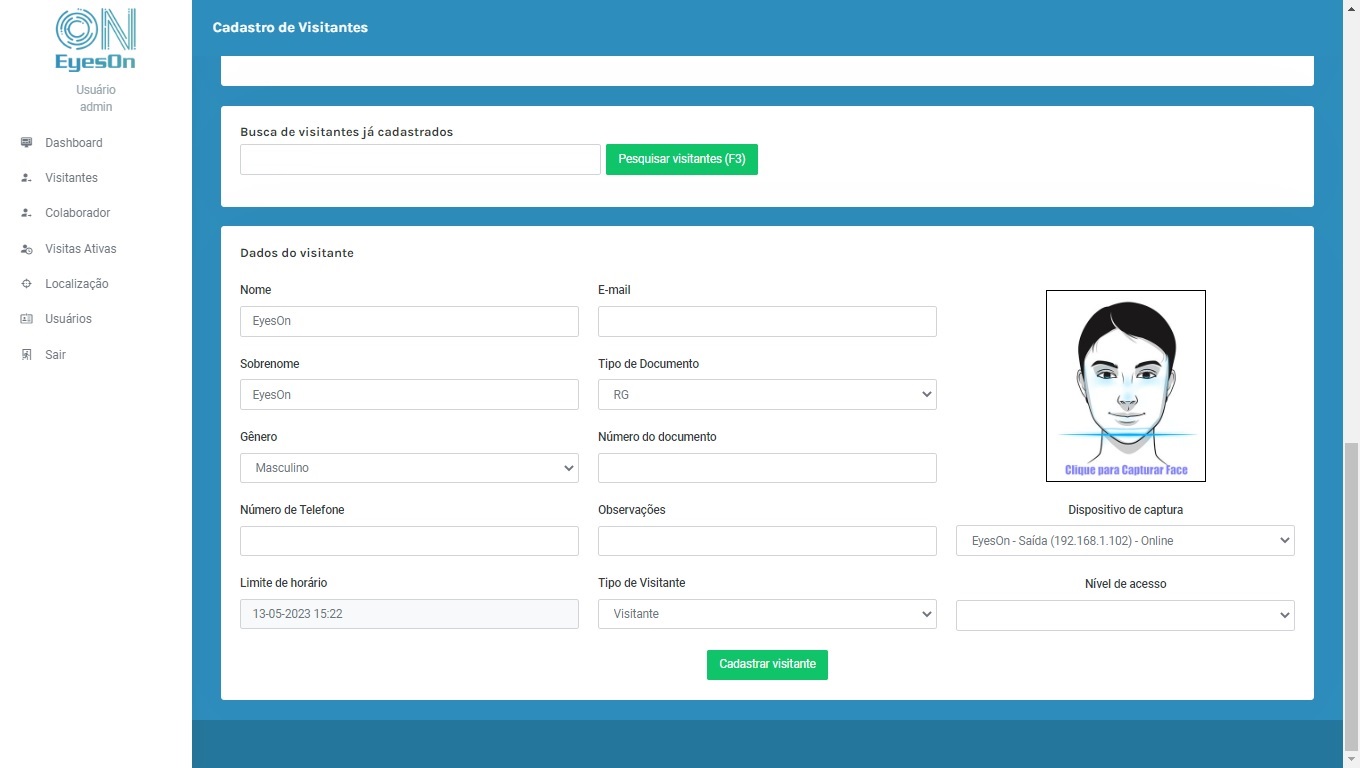
Task: Click the face capture image
Action: pos(1125,385)
